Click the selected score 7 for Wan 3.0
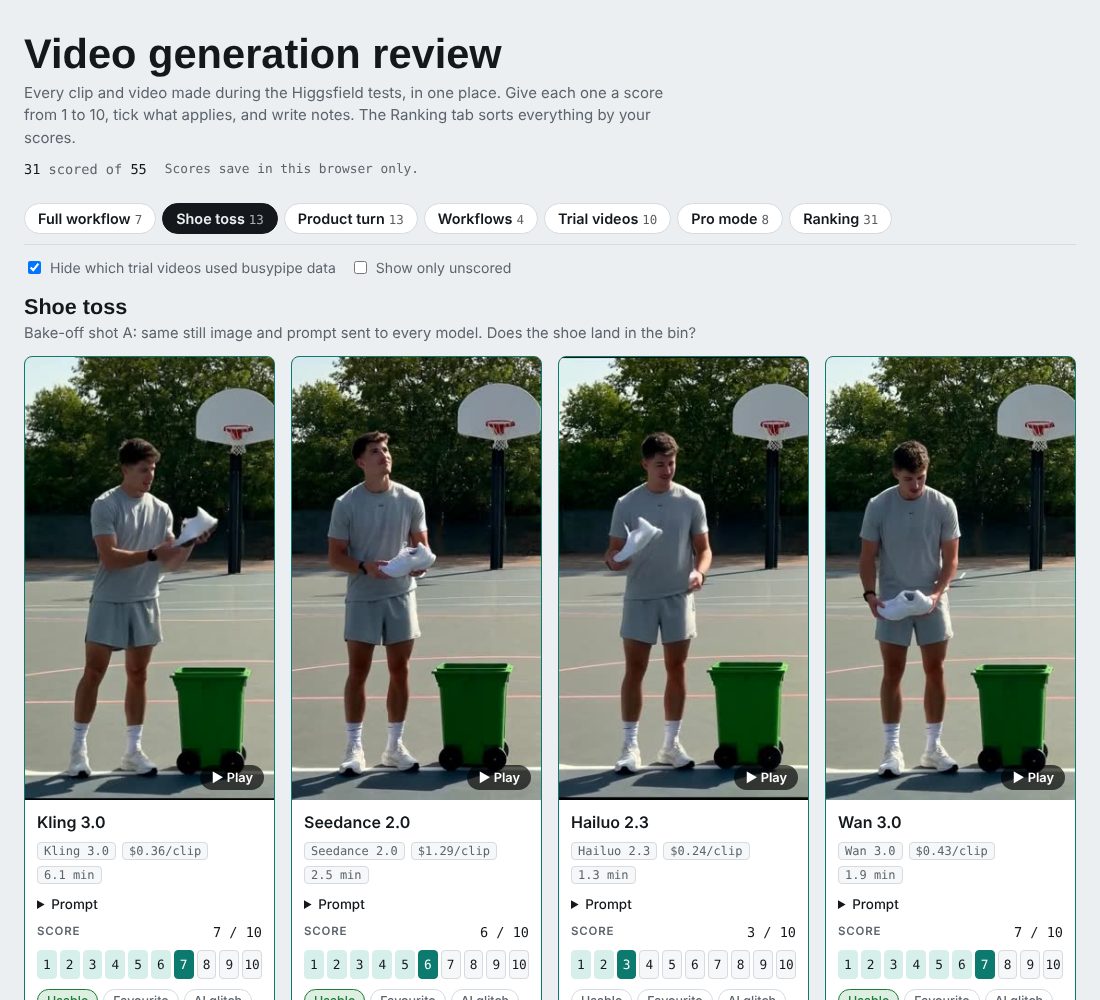Viewport: 1100px width, 1000px height. coord(984,964)
